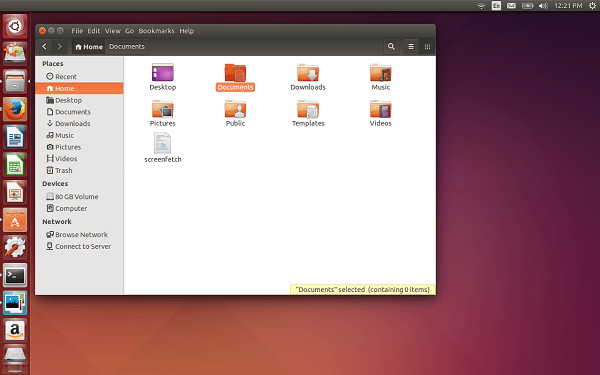This screenshot has width=600, height=375.
Task: Launch LibreOffice Writer from the launcher
Action: (15, 137)
